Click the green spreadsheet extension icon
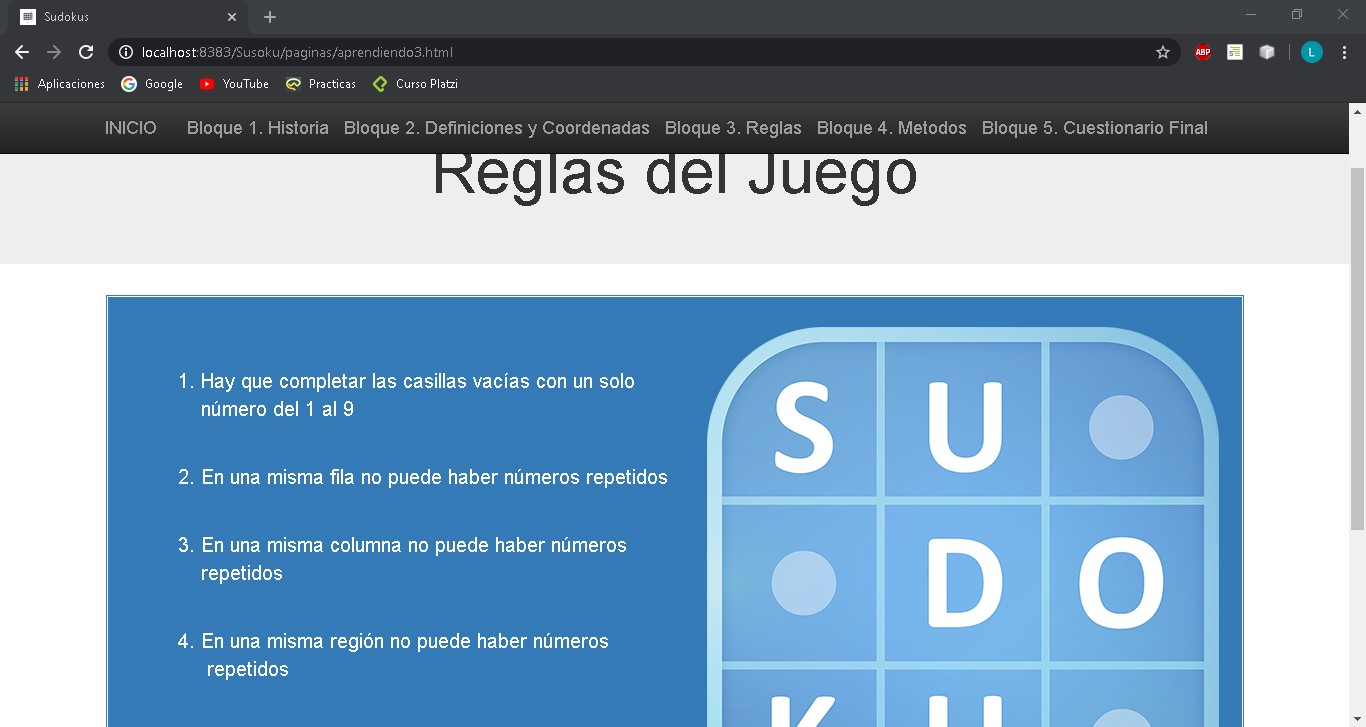The image size is (1366, 727). click(x=1234, y=52)
